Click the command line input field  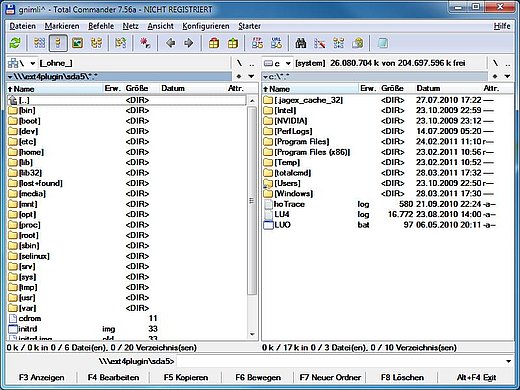tap(340, 361)
